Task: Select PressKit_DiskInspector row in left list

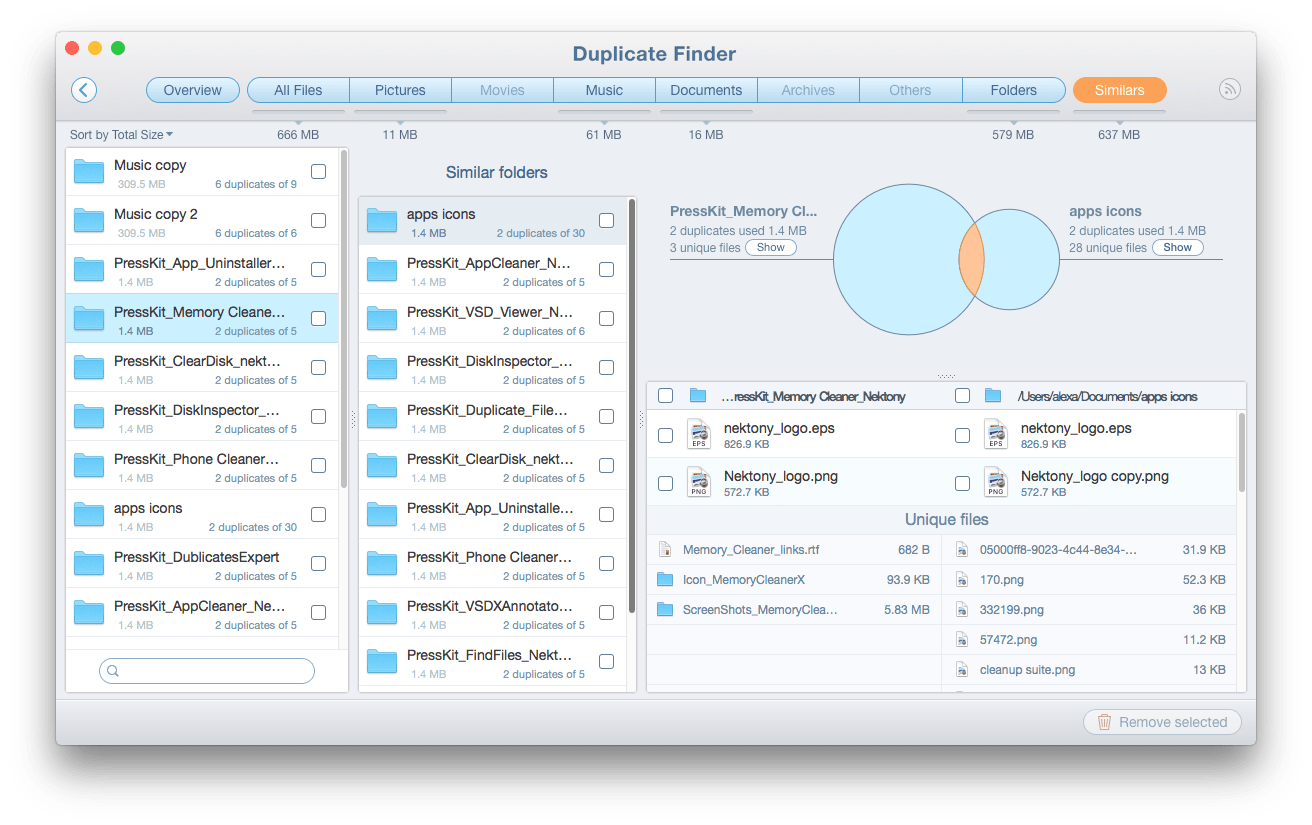Action: (202, 417)
